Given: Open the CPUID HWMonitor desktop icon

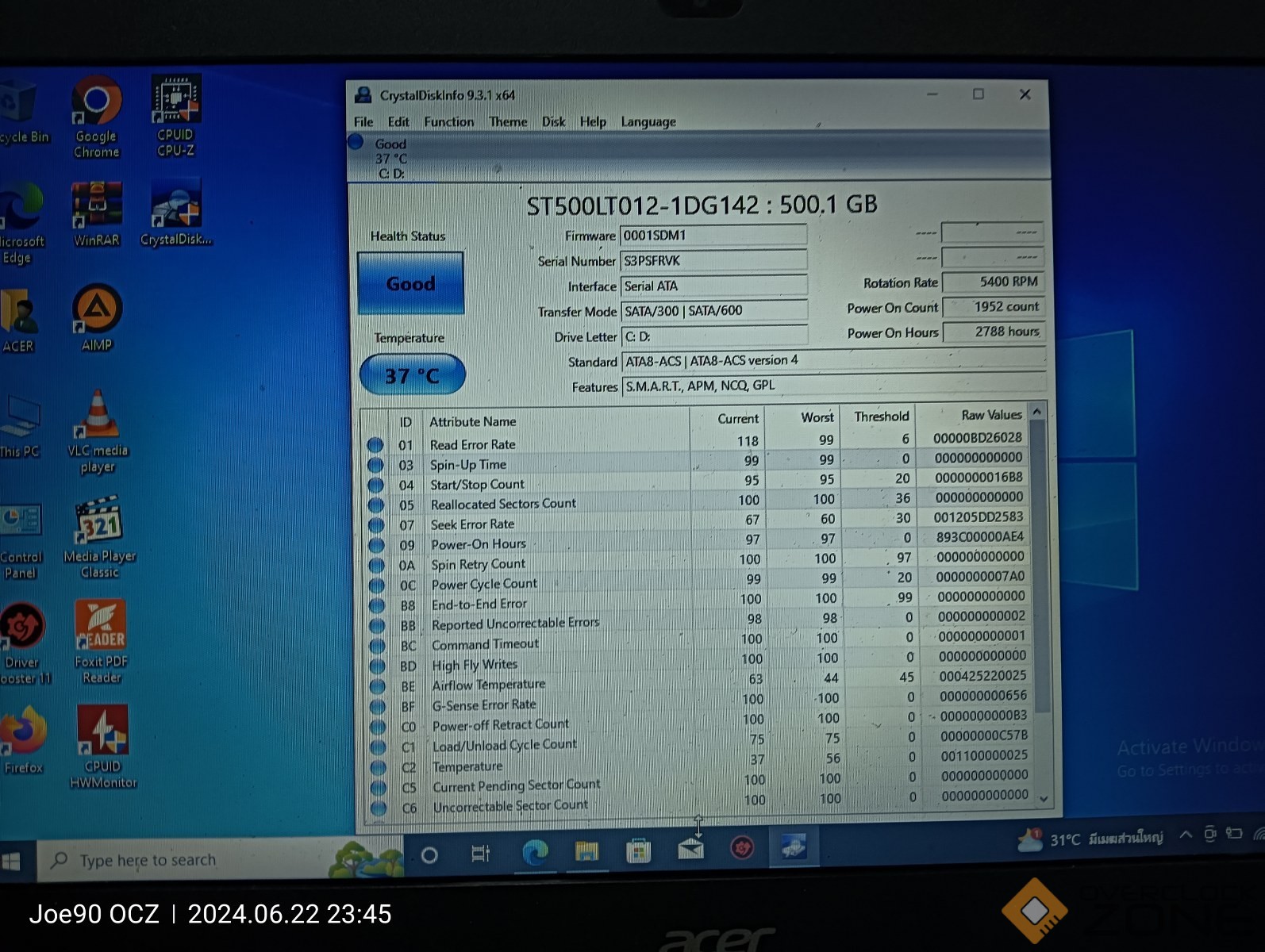Looking at the screenshot, I should click(x=103, y=747).
